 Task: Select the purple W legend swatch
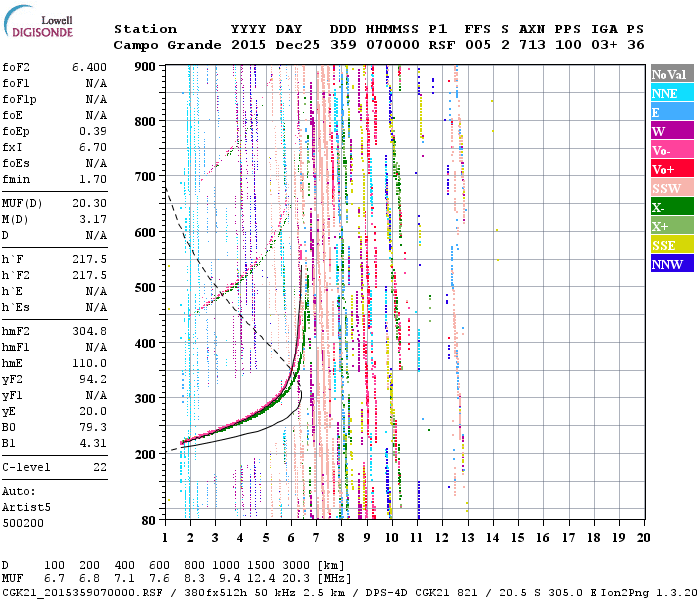pos(672,131)
